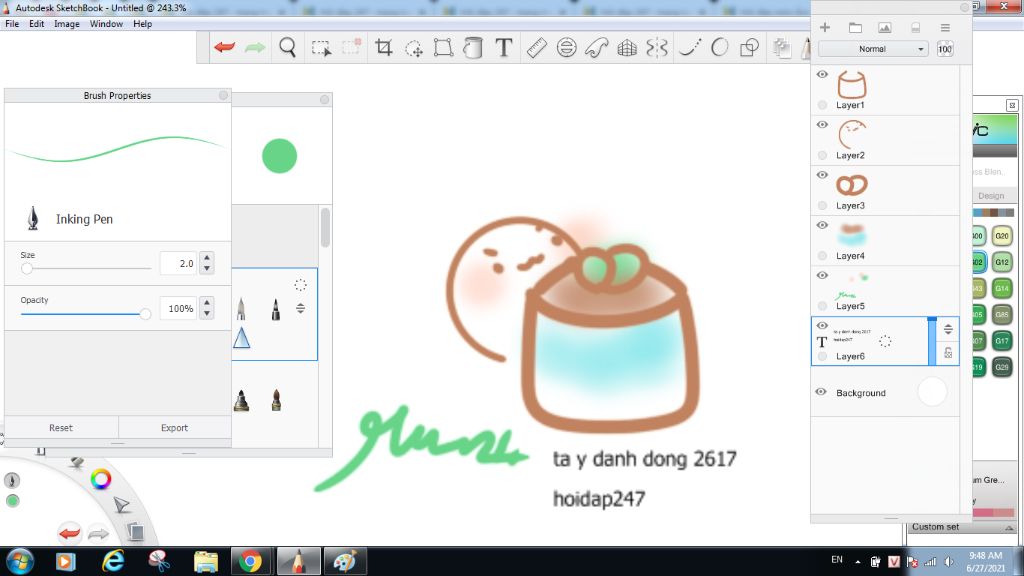This screenshot has width=1024, height=576.
Task: Toggle visibility of Layer3
Action: click(x=822, y=175)
